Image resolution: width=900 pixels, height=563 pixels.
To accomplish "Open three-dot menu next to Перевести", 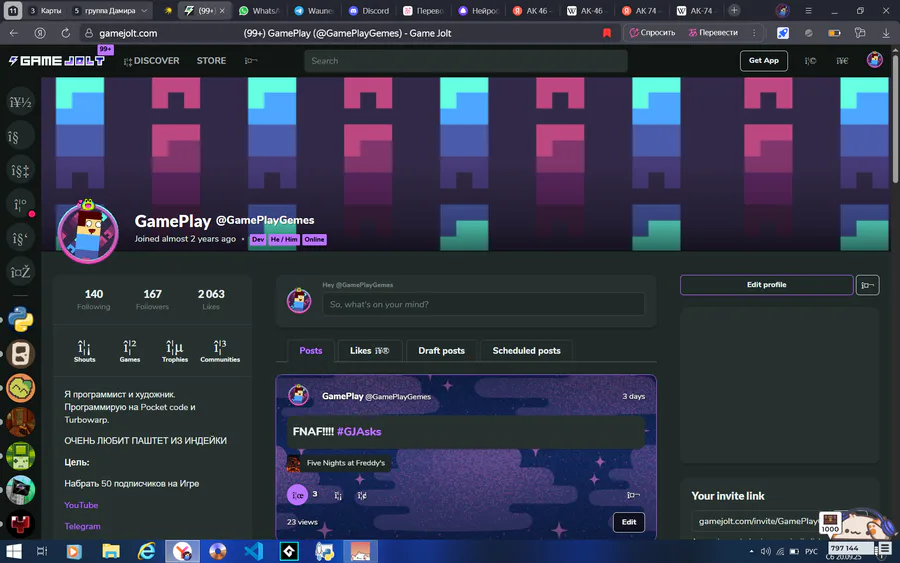I will coord(754,33).
